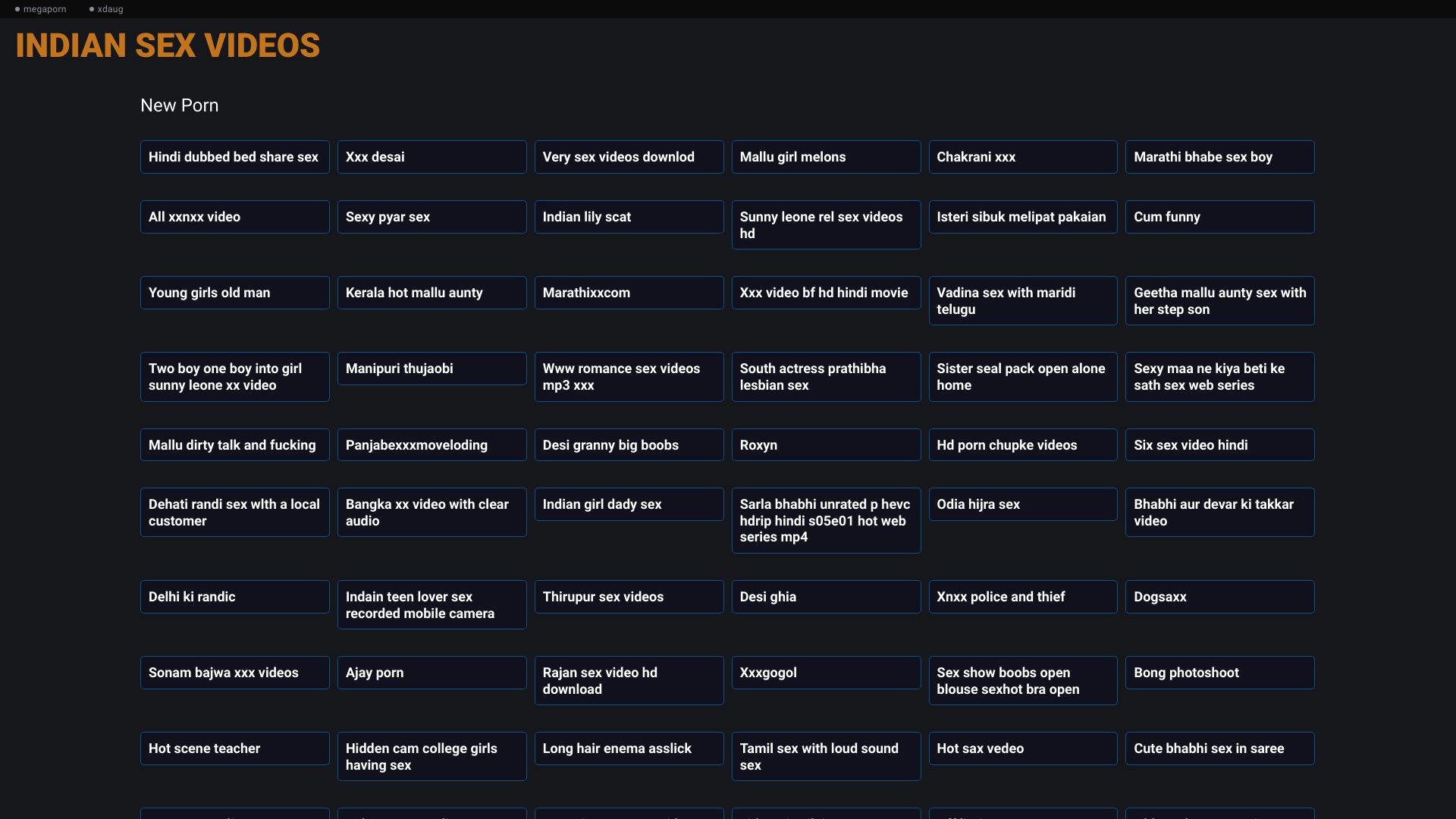Click the Panjabexxxmoveloding tag
1456x819 pixels.
(x=431, y=445)
